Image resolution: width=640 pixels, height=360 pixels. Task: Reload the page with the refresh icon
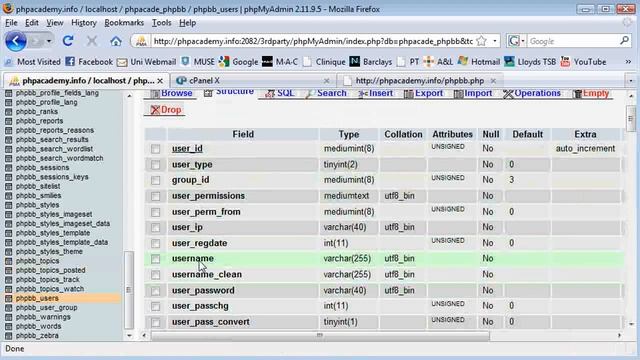tap(68, 41)
